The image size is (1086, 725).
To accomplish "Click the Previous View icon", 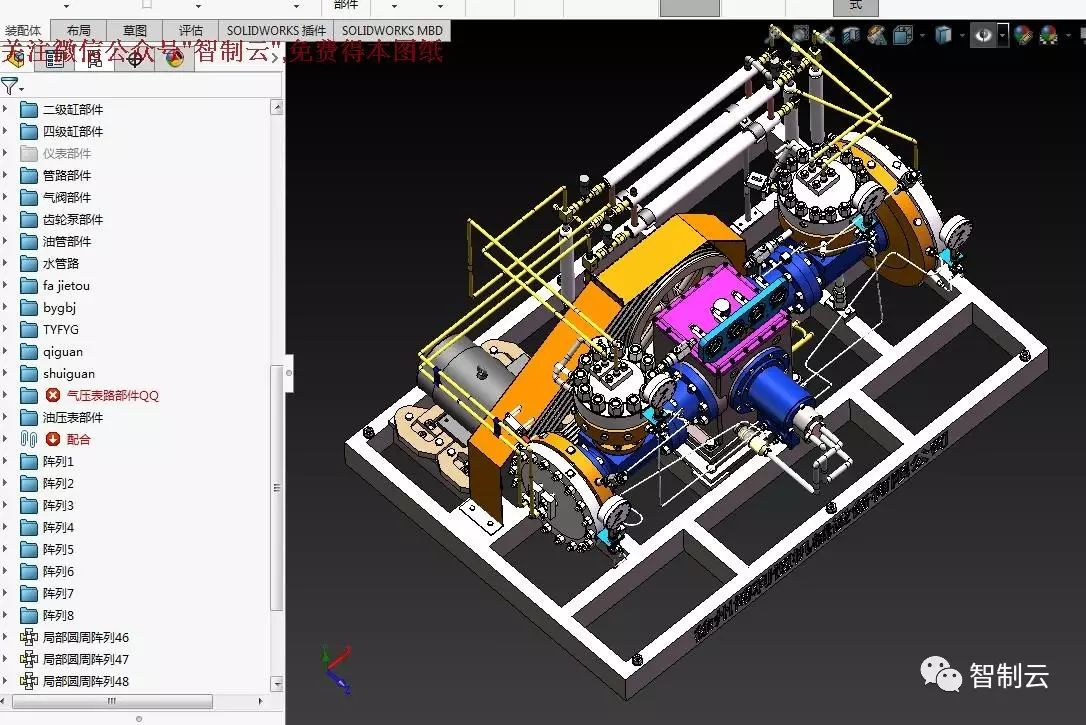I will click(825, 35).
